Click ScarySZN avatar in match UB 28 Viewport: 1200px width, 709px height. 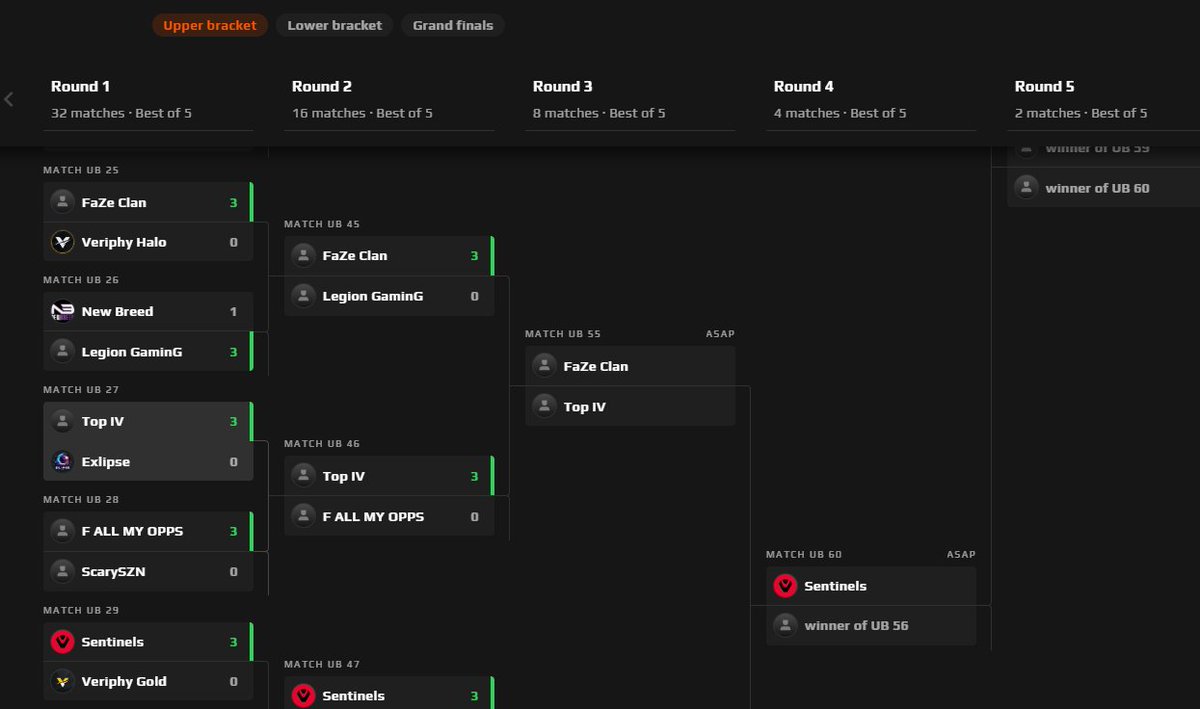coord(63,572)
